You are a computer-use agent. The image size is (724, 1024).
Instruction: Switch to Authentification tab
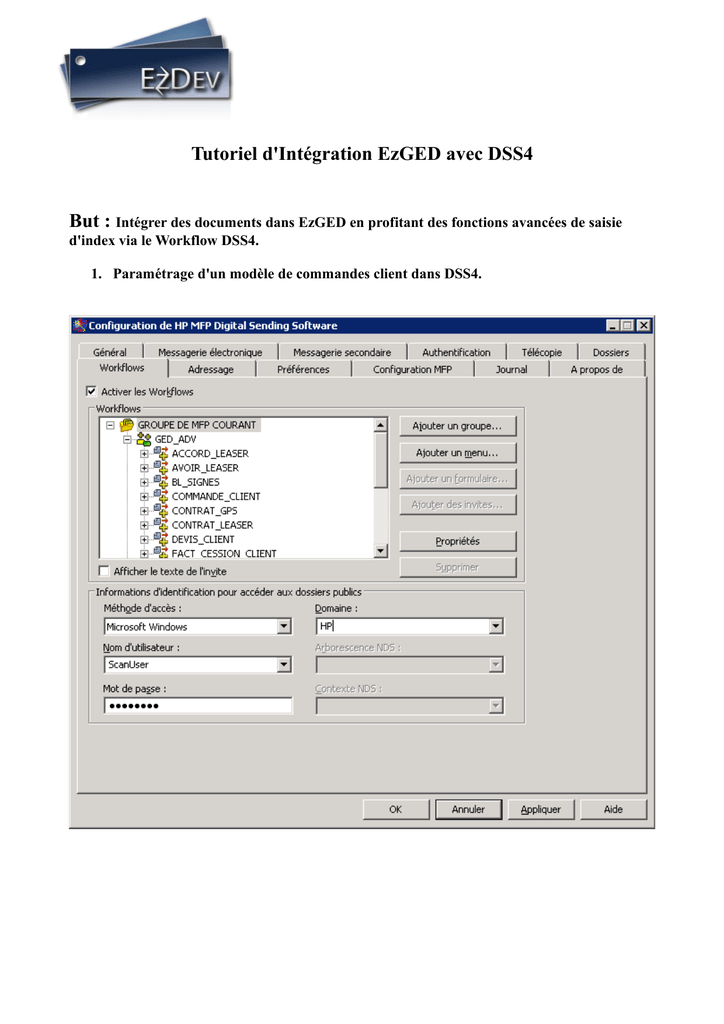456,352
